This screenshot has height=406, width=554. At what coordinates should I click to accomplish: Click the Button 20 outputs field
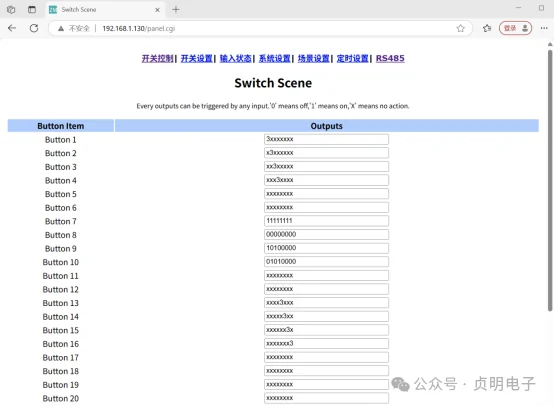326,398
